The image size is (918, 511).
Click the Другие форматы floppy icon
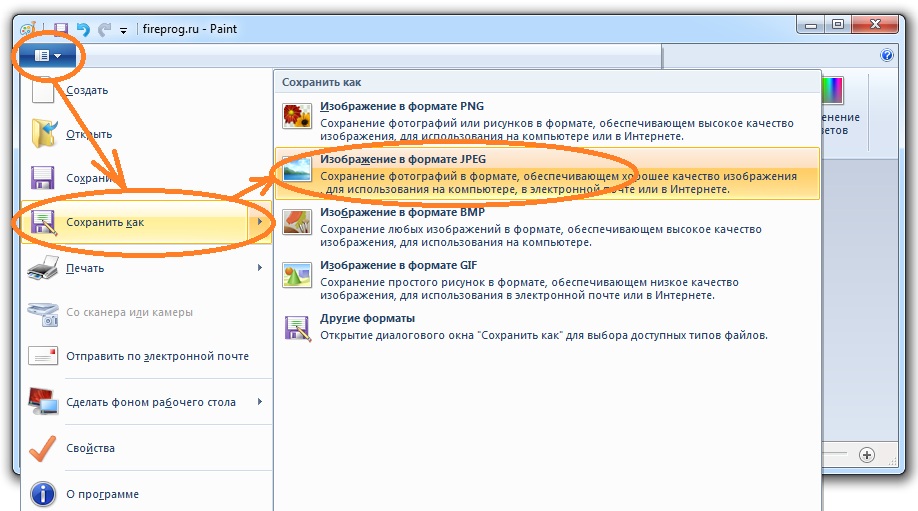pos(297,328)
